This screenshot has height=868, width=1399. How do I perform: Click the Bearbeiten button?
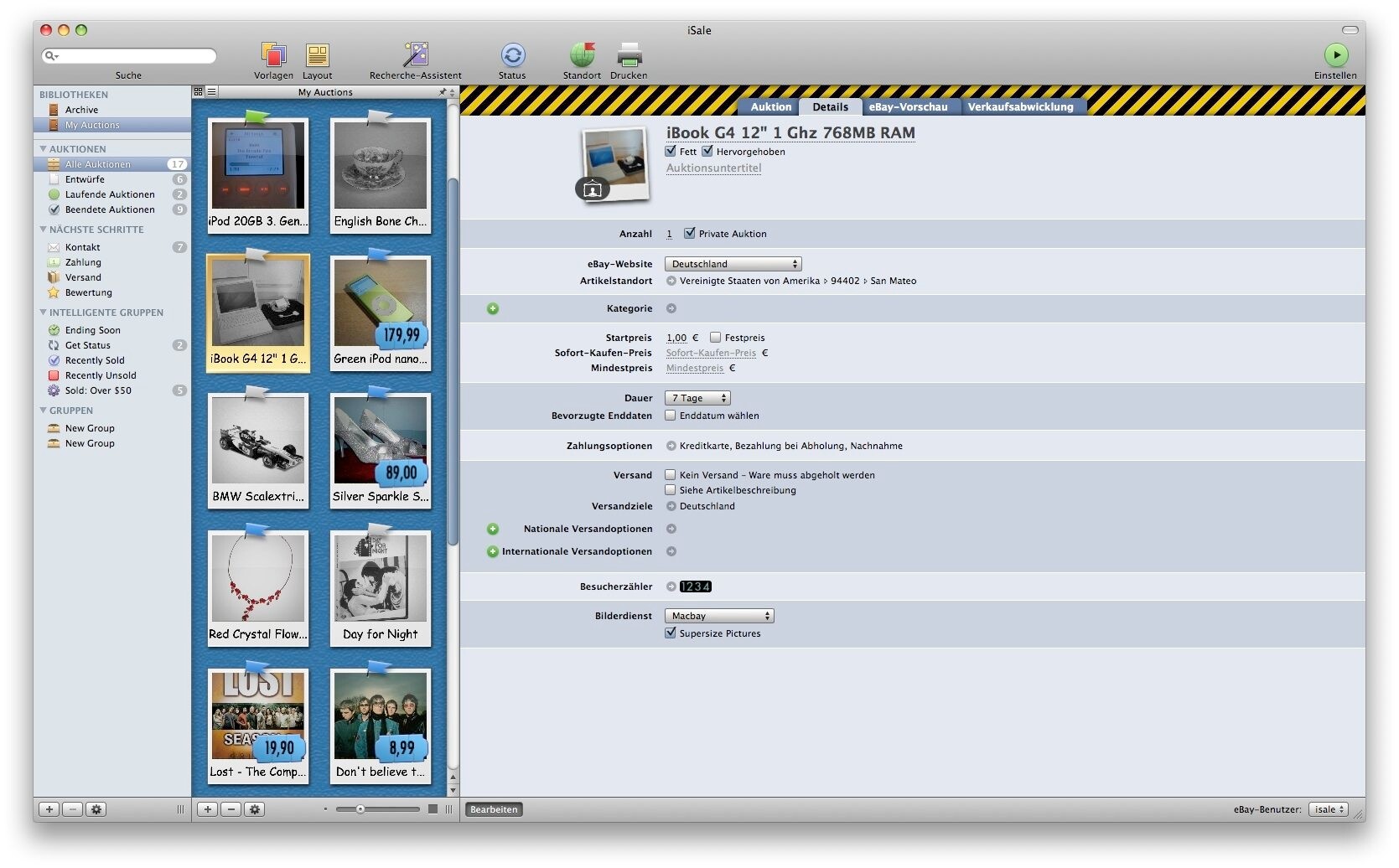(494, 809)
